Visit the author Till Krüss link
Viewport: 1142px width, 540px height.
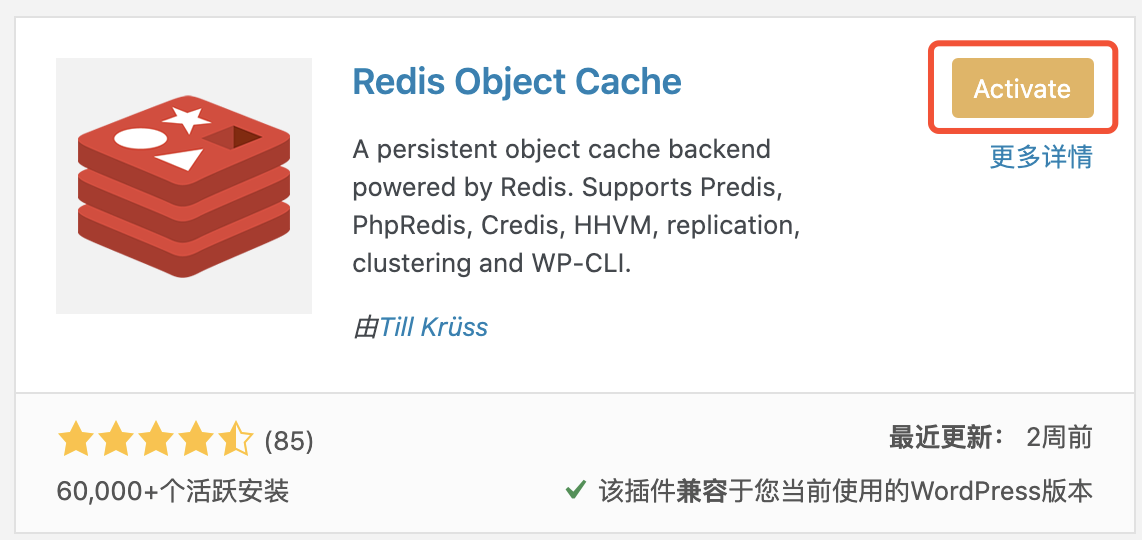pyautogui.click(x=433, y=327)
